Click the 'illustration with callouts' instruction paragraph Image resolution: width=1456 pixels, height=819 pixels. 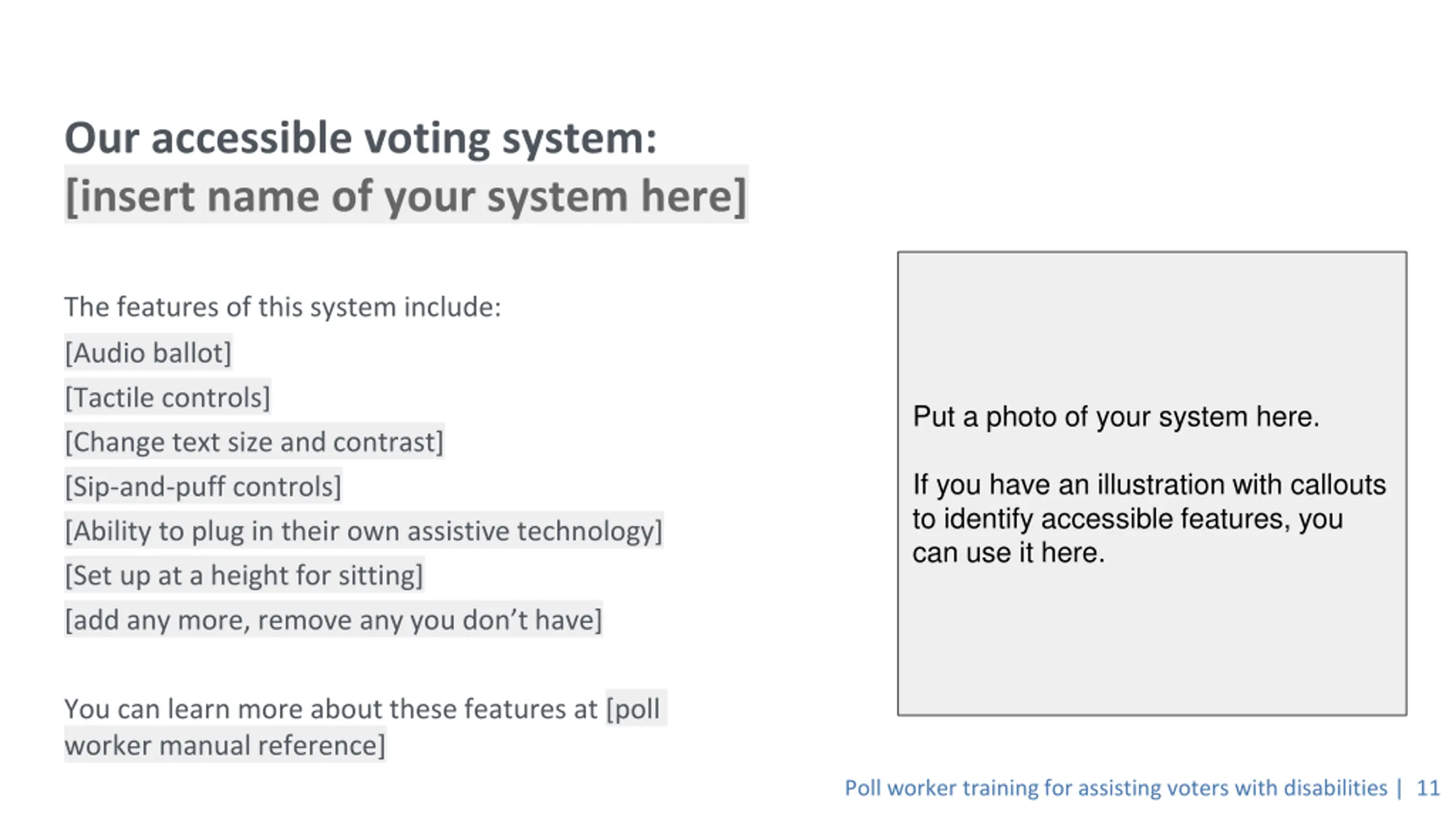tap(1149, 518)
